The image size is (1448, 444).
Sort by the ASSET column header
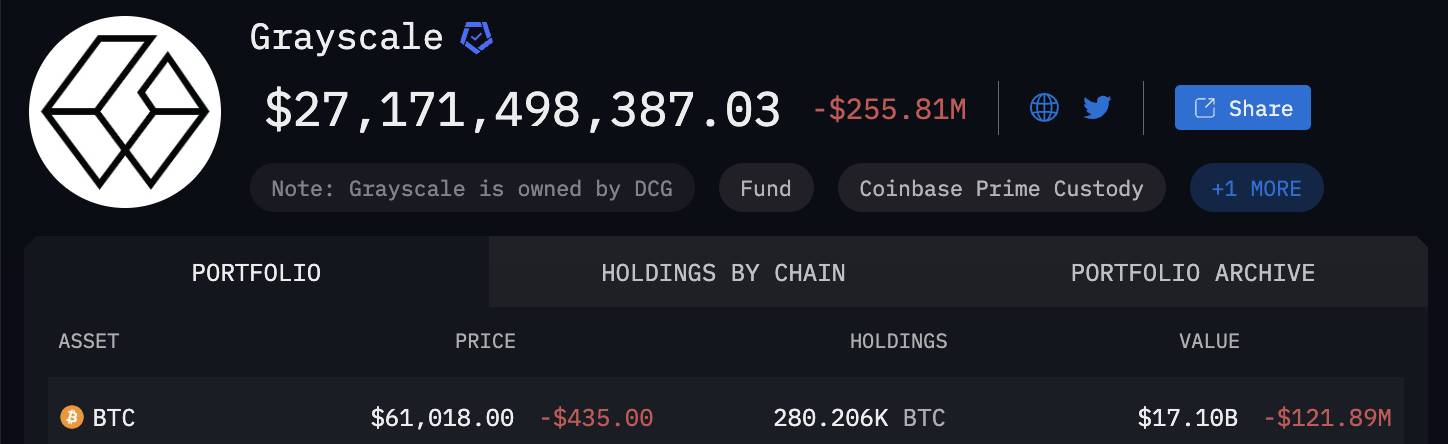[89, 341]
